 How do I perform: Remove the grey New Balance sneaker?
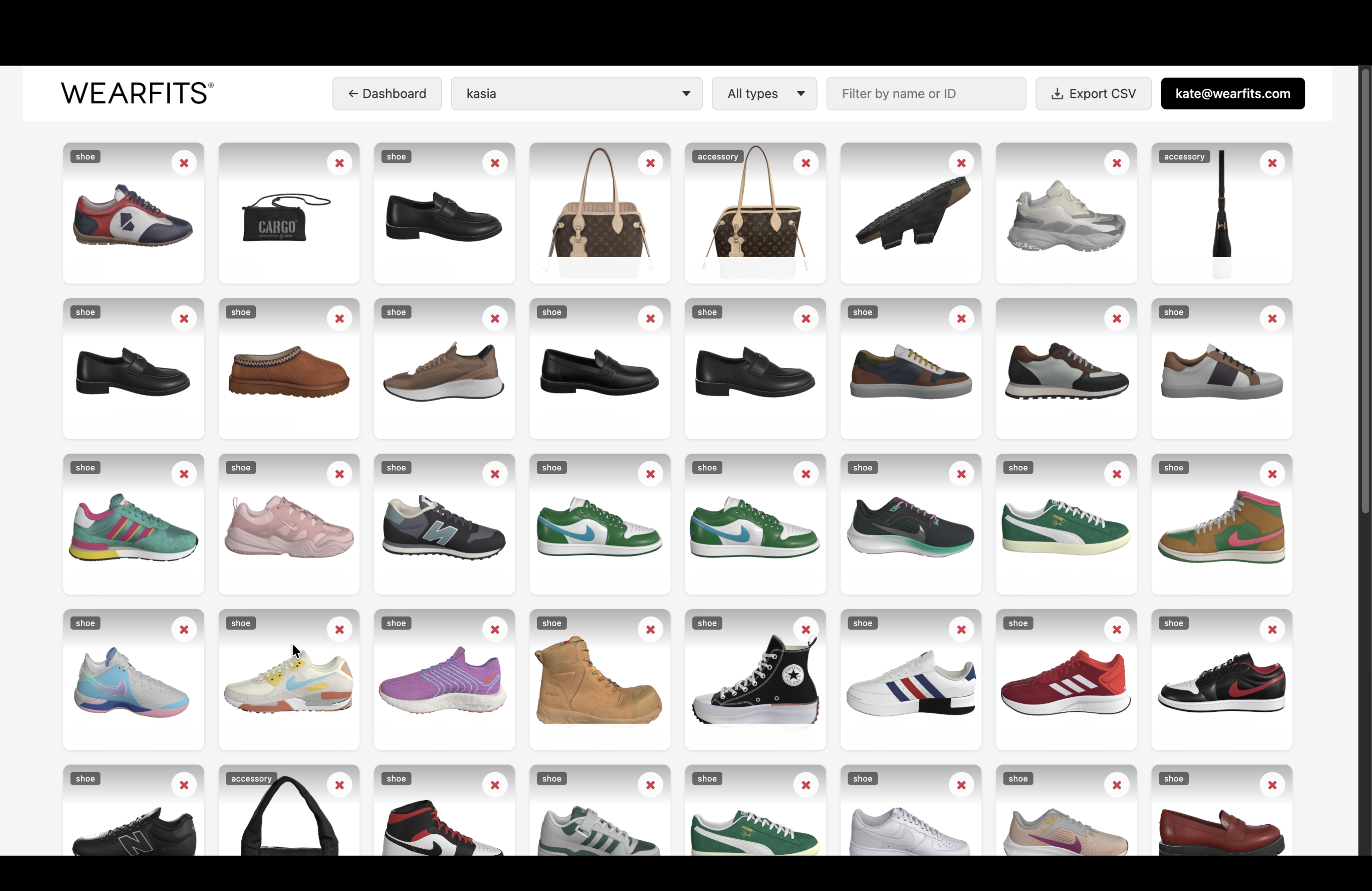pyautogui.click(x=495, y=475)
